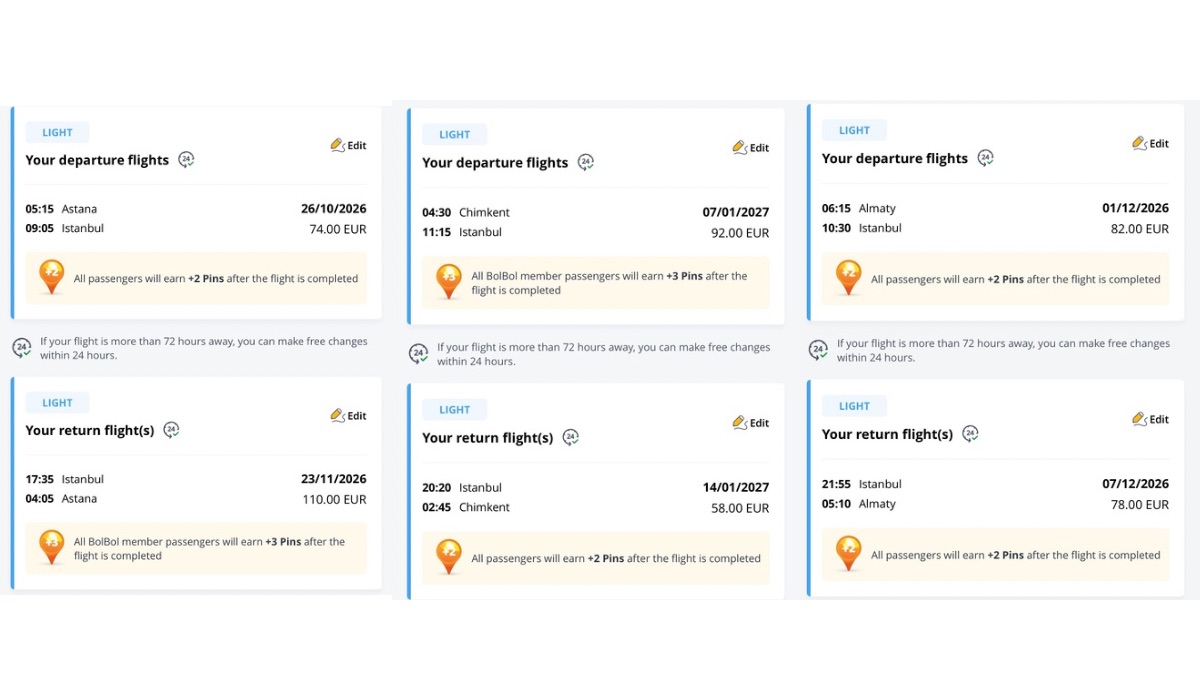Viewport: 1200px width, 700px height.
Task: Edit the Almaty to Istanbul departure flight
Action: pos(1150,143)
